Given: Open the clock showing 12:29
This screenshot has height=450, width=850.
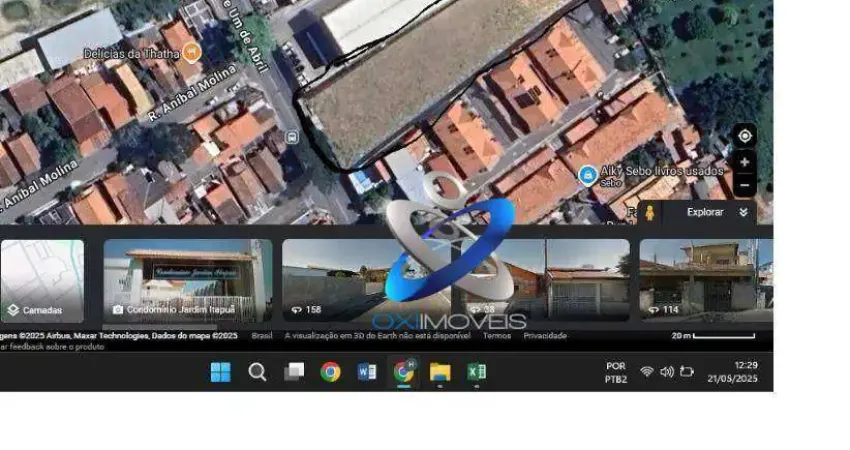Looking at the screenshot, I should click(x=732, y=372).
